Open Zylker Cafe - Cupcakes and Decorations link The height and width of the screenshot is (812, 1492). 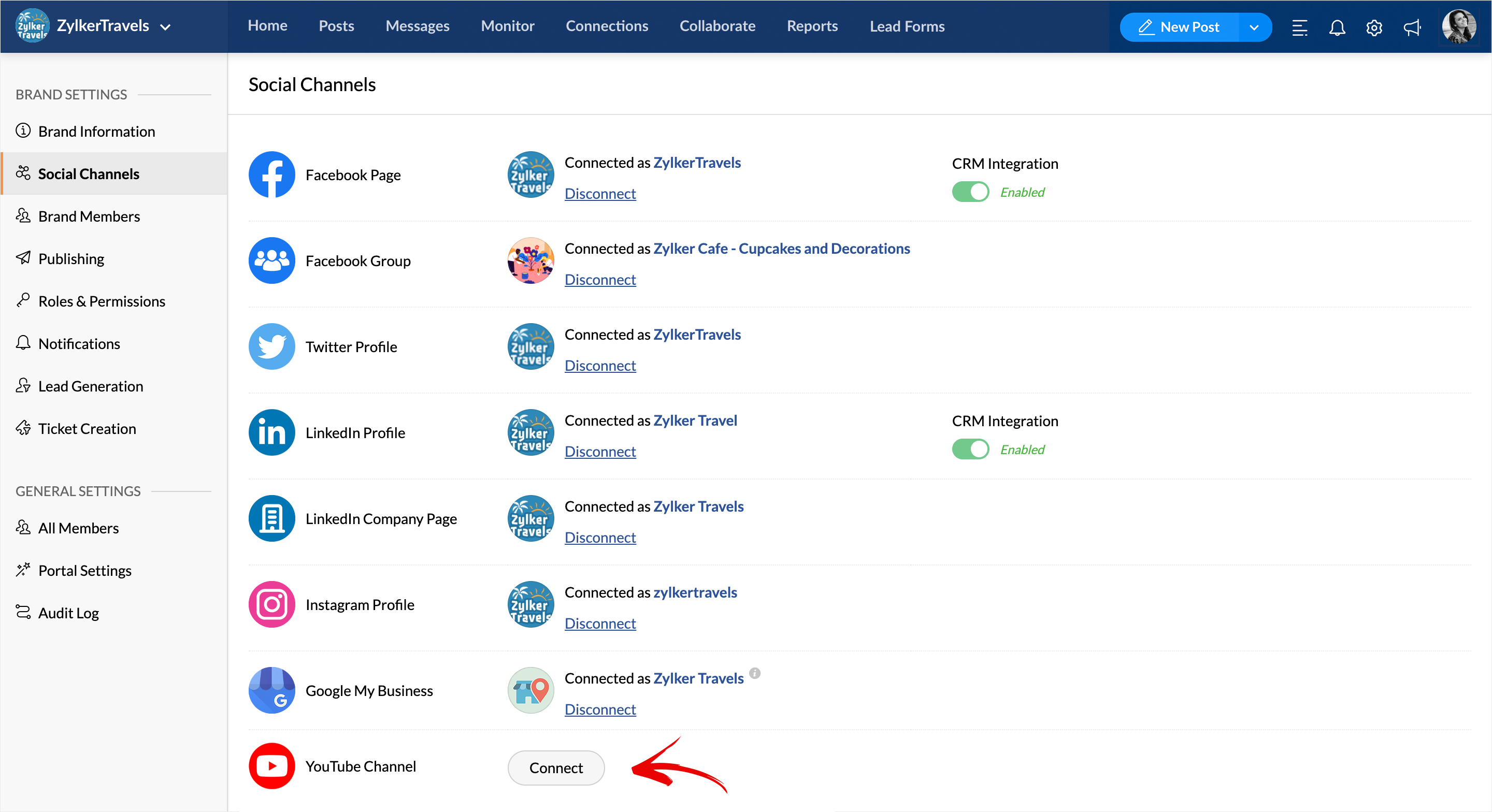tap(781, 249)
